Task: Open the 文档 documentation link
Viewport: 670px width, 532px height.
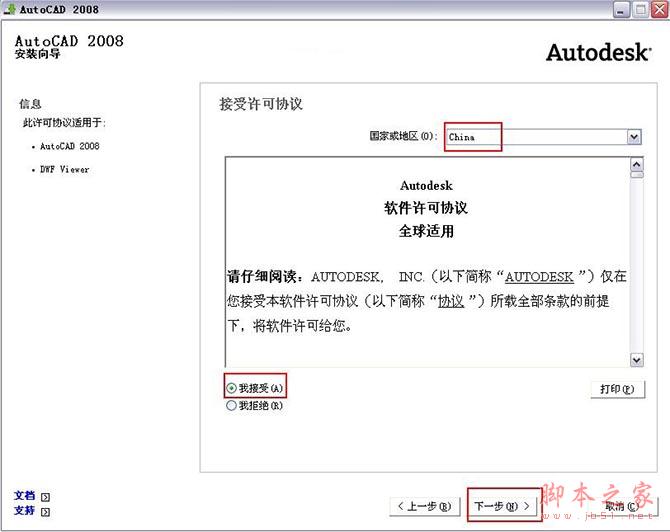Action: pos(24,496)
